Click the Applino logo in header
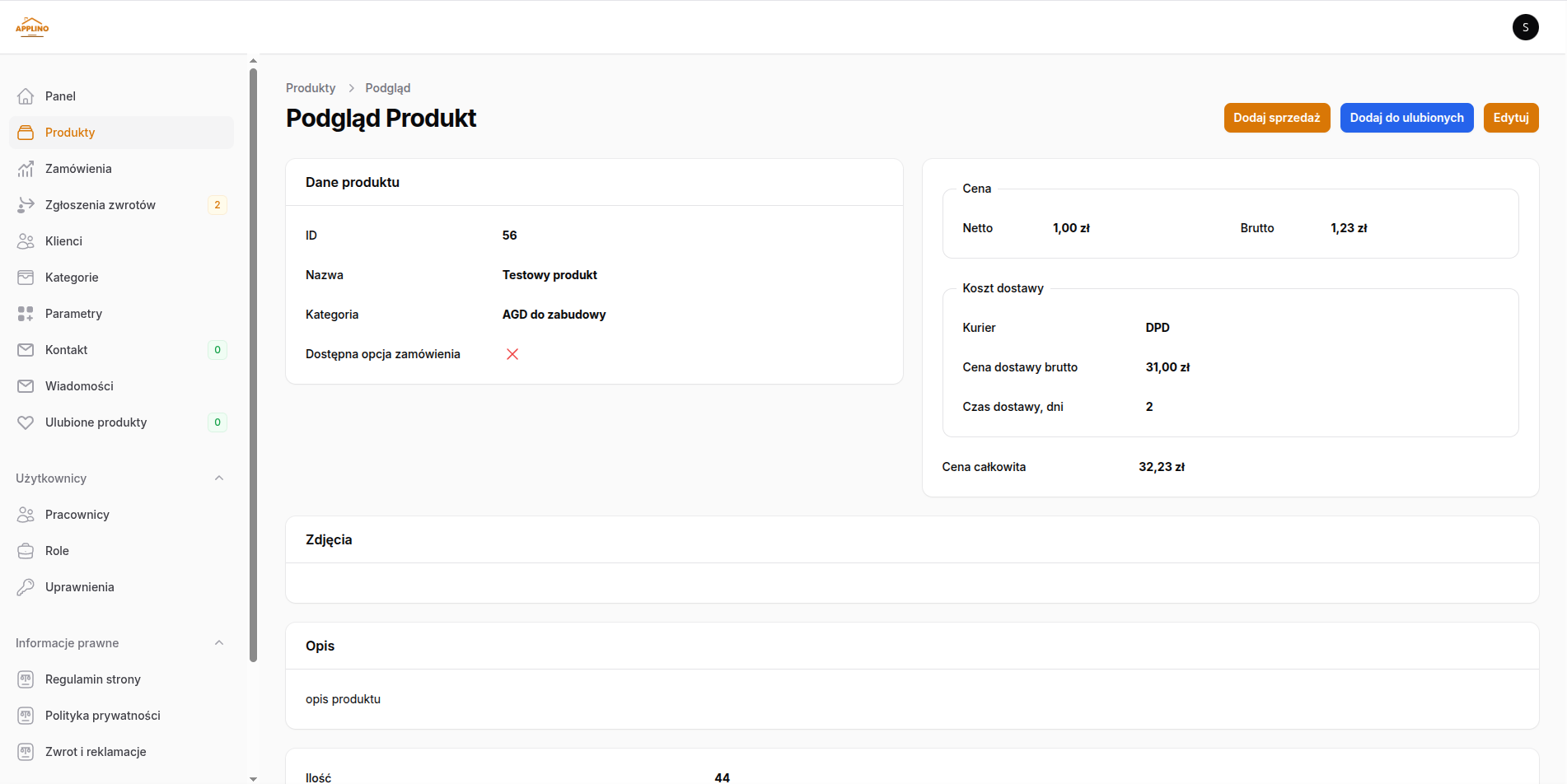 (x=32, y=27)
